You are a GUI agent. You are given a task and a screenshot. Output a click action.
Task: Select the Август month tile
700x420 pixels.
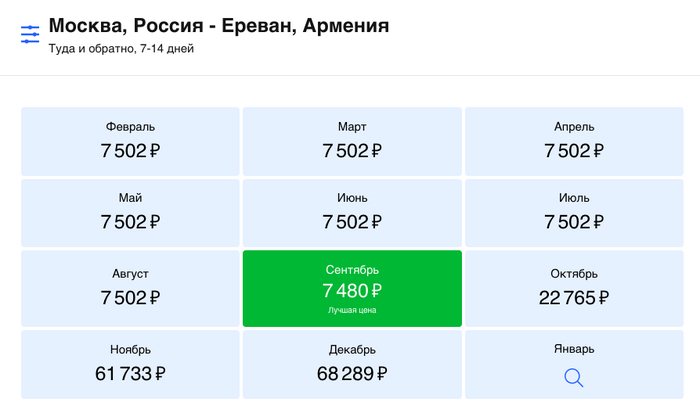[130, 288]
